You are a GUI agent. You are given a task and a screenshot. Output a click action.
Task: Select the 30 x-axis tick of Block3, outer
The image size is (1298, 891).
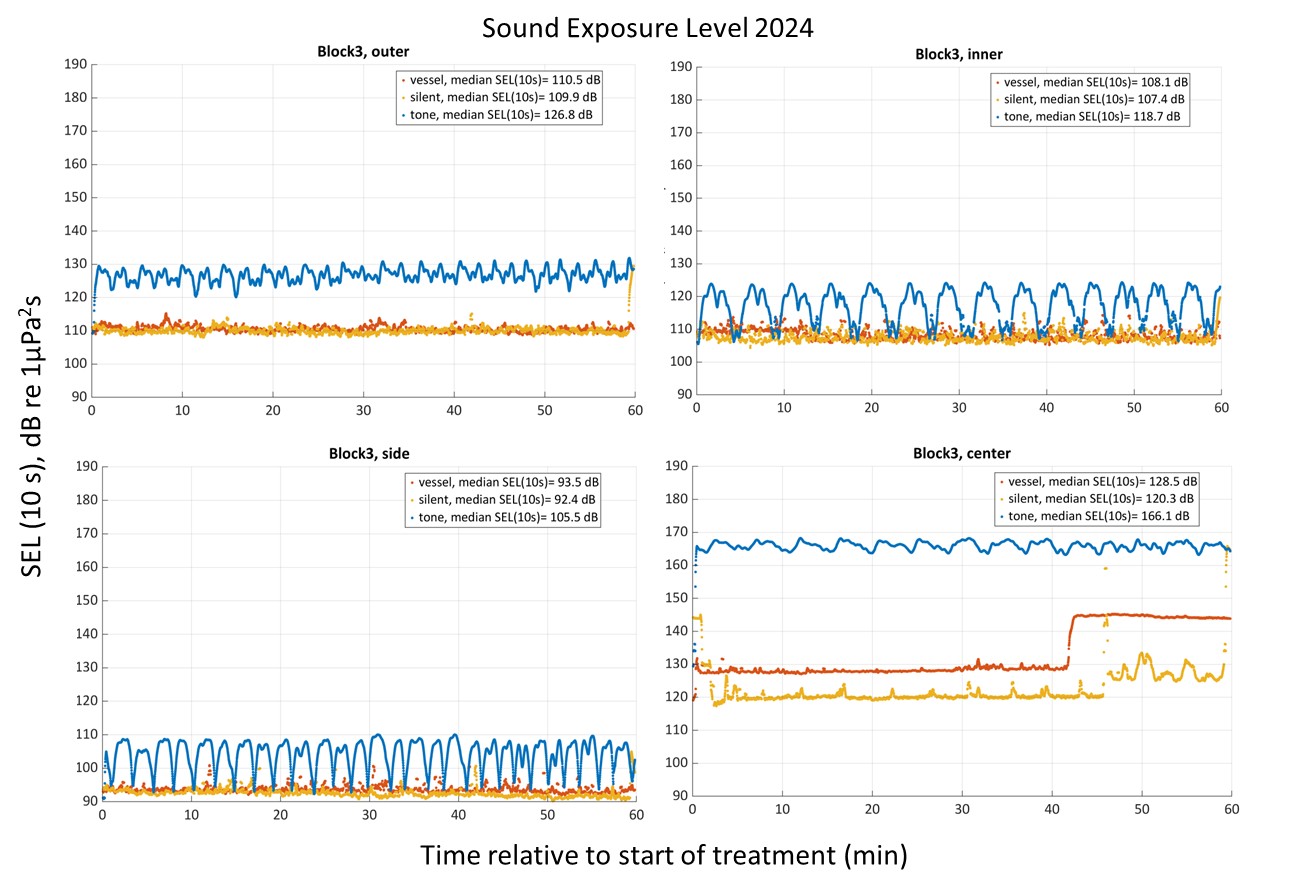click(x=364, y=409)
